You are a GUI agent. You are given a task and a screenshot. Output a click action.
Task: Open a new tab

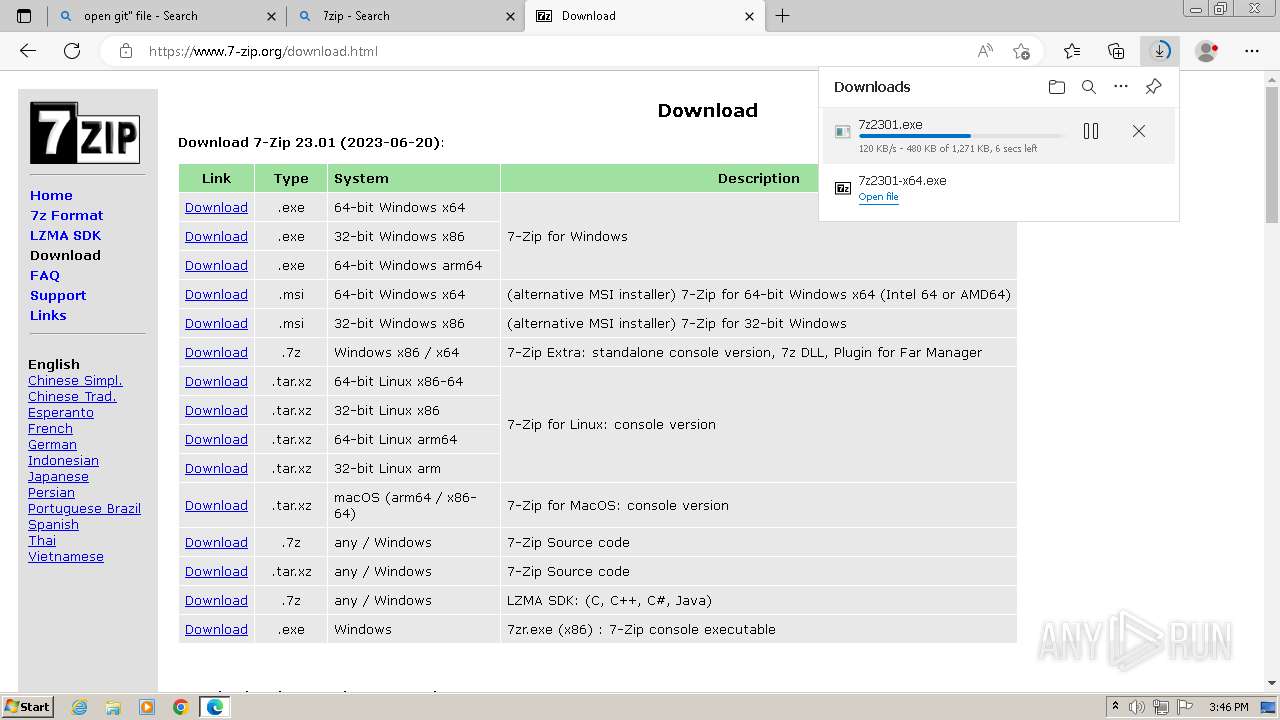click(783, 16)
